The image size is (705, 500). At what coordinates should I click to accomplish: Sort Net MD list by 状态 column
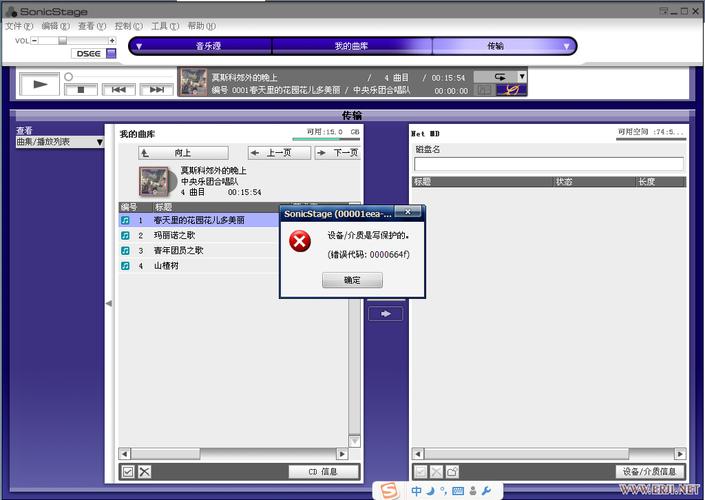pos(593,182)
